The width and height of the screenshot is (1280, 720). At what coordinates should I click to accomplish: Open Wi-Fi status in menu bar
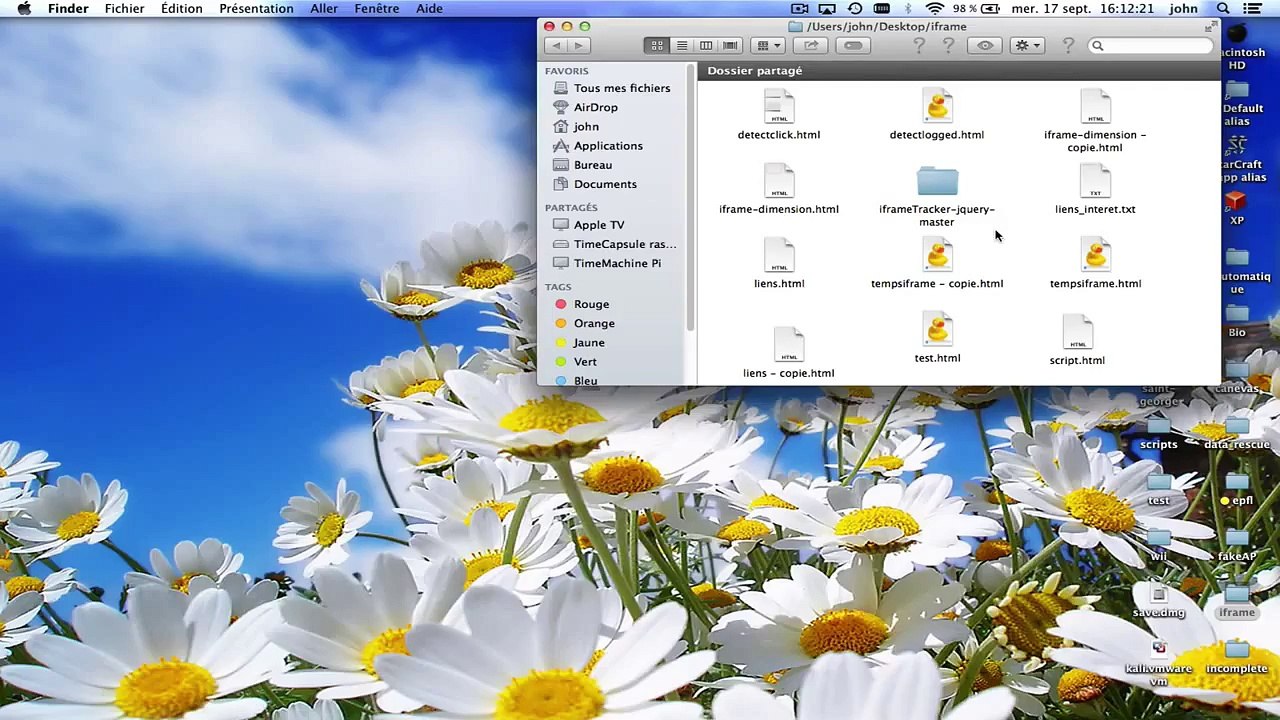(935, 9)
